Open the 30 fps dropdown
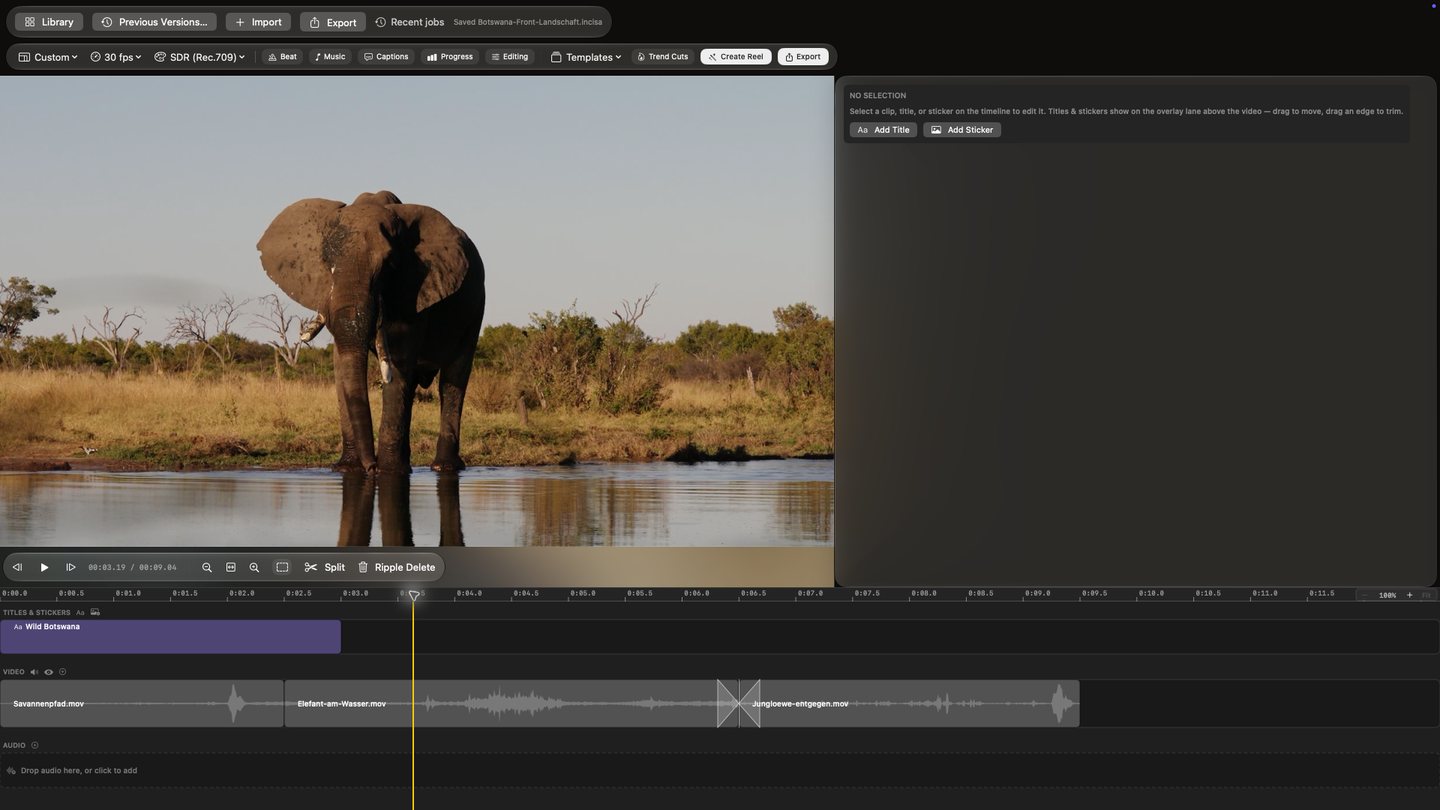This screenshot has width=1440, height=810. click(116, 57)
